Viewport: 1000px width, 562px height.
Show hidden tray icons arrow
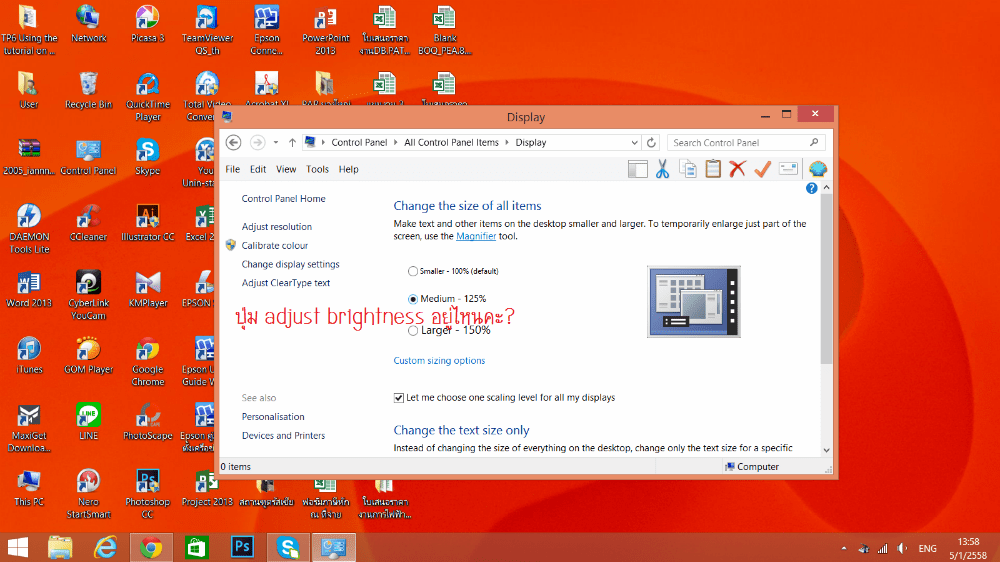(844, 549)
